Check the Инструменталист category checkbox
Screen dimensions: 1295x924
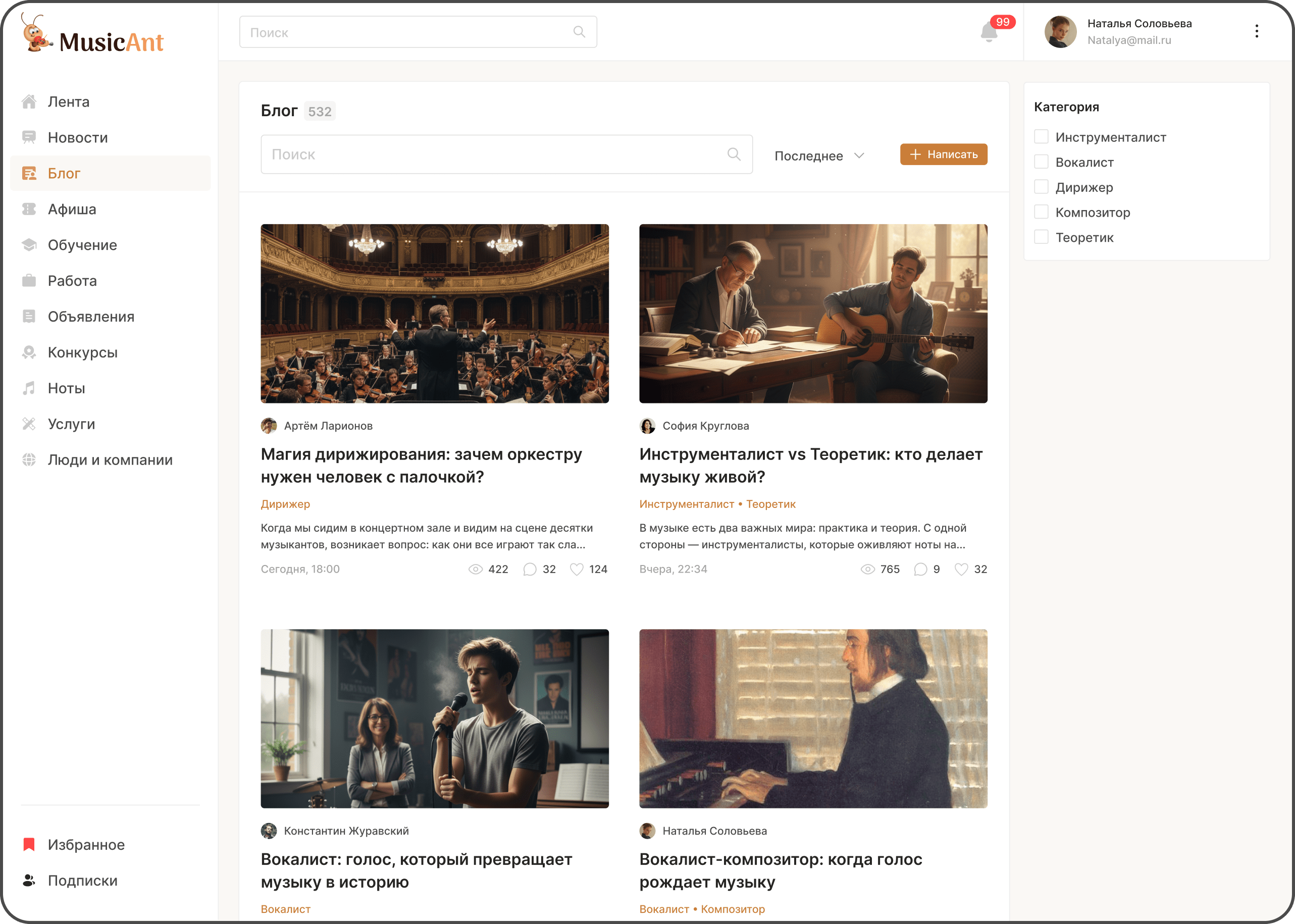tap(1041, 136)
